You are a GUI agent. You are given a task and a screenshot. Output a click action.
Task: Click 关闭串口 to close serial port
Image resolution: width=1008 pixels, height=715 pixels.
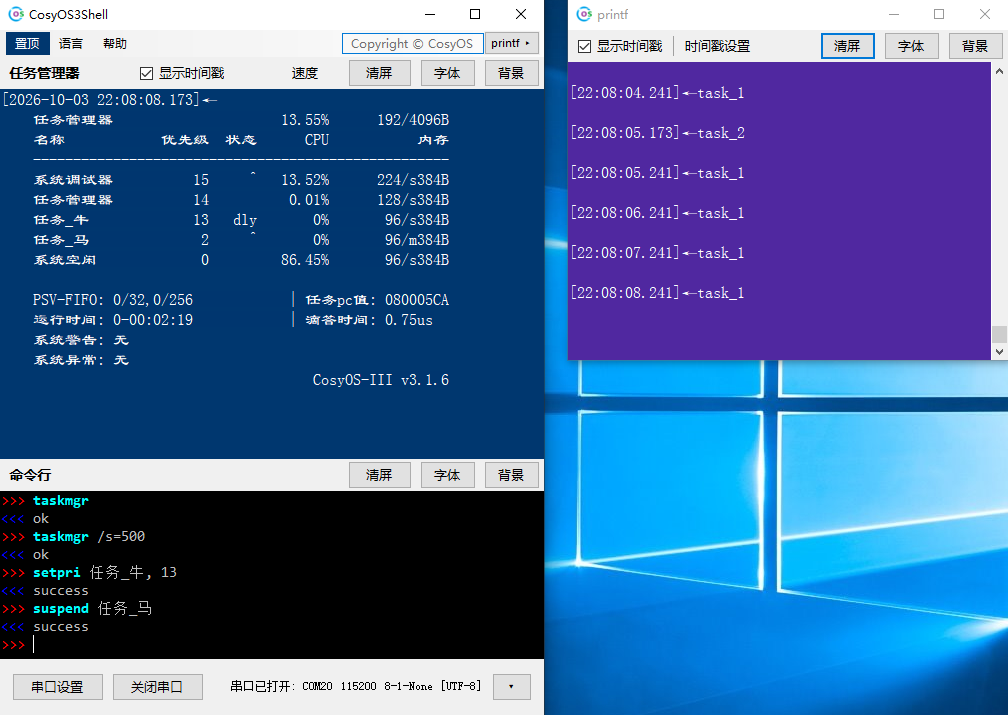point(158,687)
